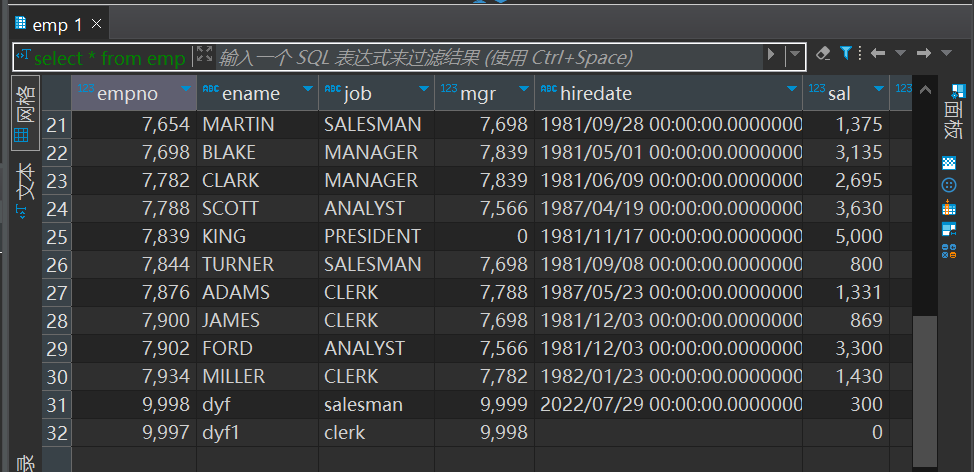The width and height of the screenshot is (974, 472).
Task: Open the custom filter funnel icon
Action: [845, 53]
